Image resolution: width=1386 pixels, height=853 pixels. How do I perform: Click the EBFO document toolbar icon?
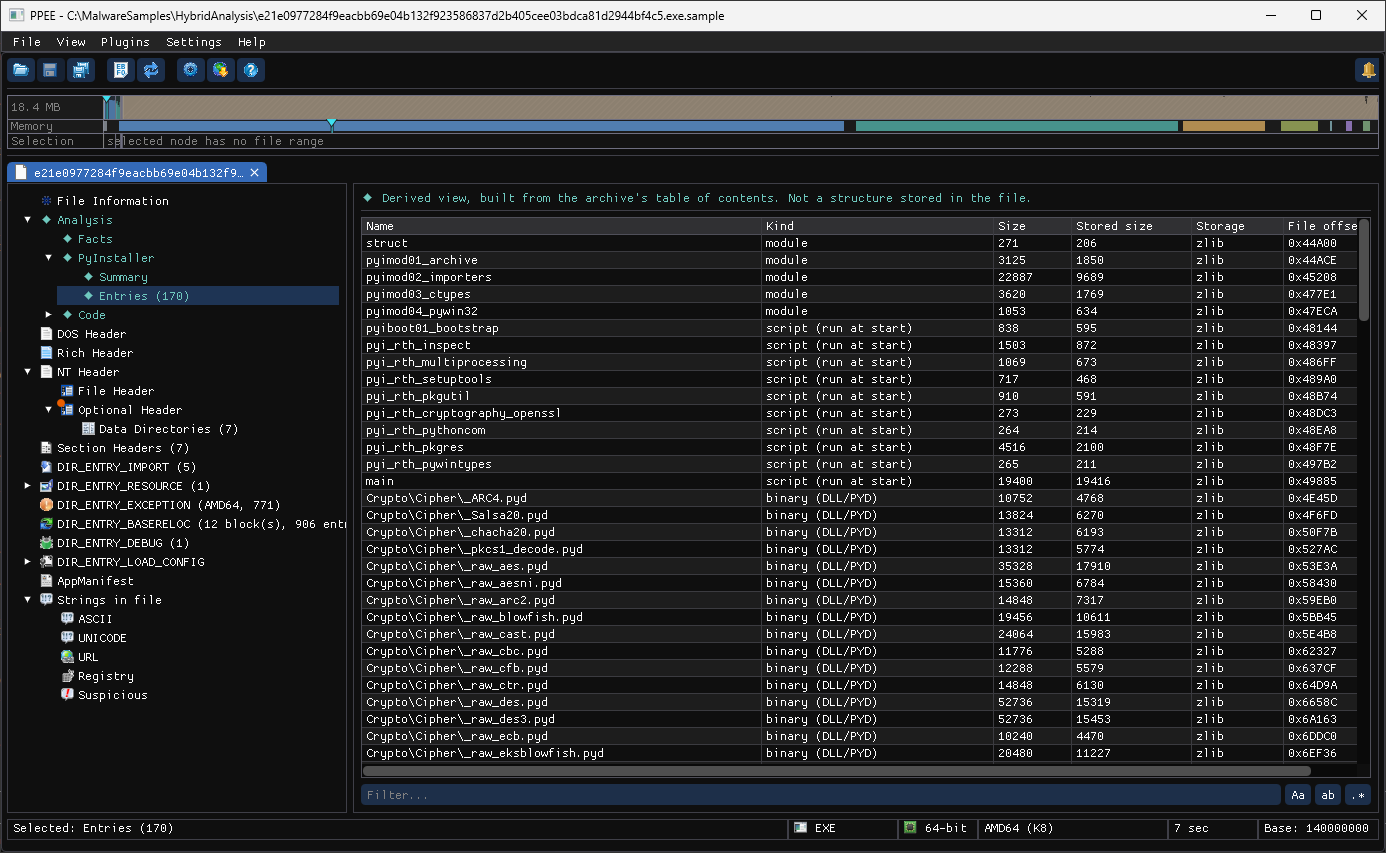(121, 70)
